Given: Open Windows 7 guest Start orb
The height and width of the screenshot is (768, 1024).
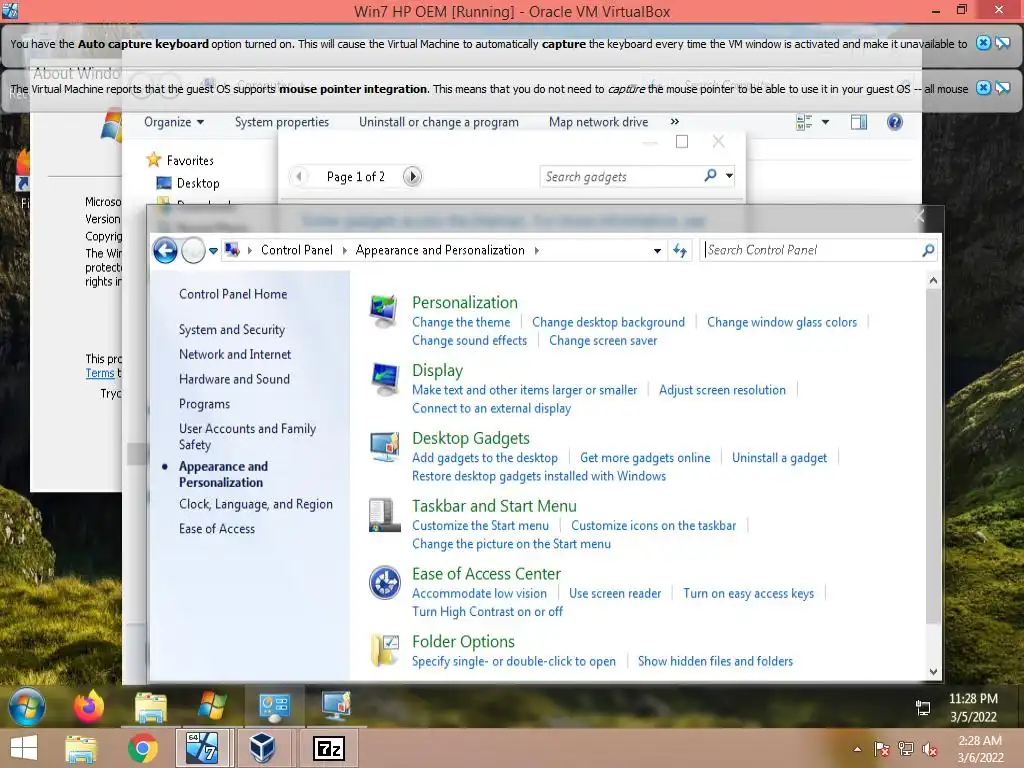Looking at the screenshot, I should point(27,707).
